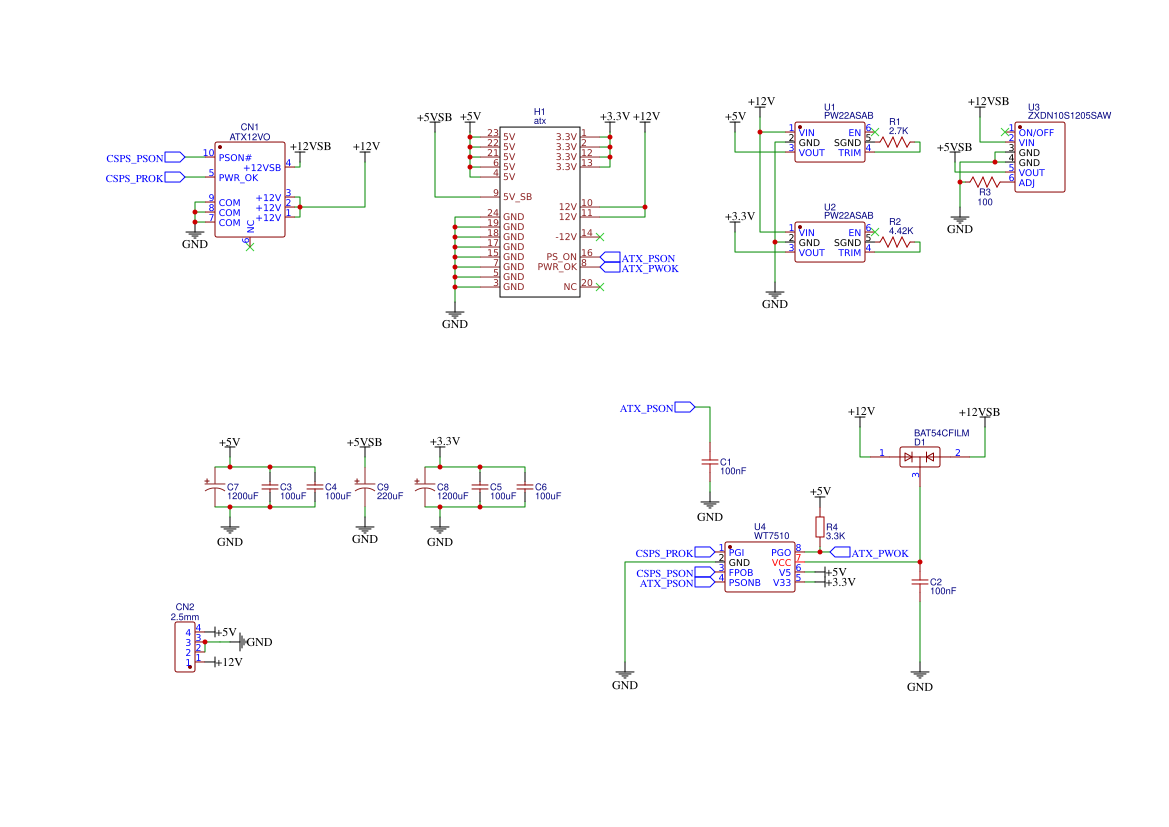Click the VCC pin label on U4
The height and width of the screenshot is (827, 1169).
click(781, 563)
